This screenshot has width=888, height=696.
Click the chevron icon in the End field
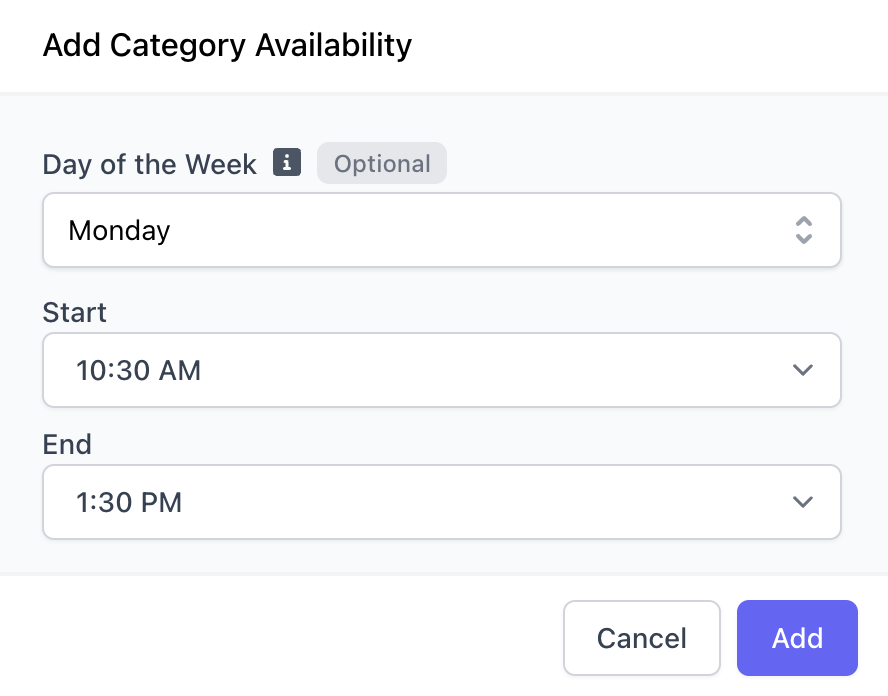(x=802, y=502)
